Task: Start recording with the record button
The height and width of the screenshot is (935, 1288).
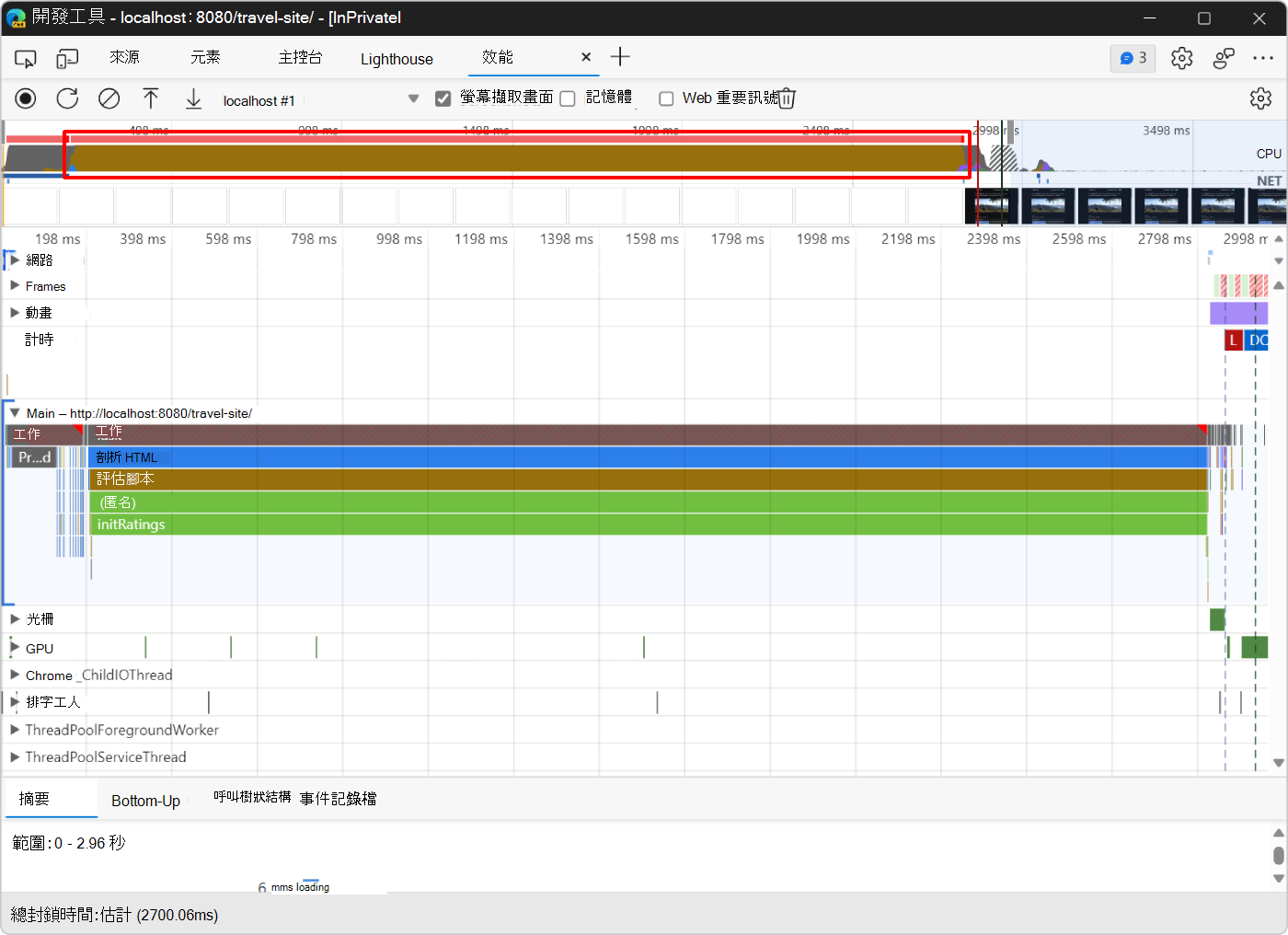Action: tap(26, 98)
